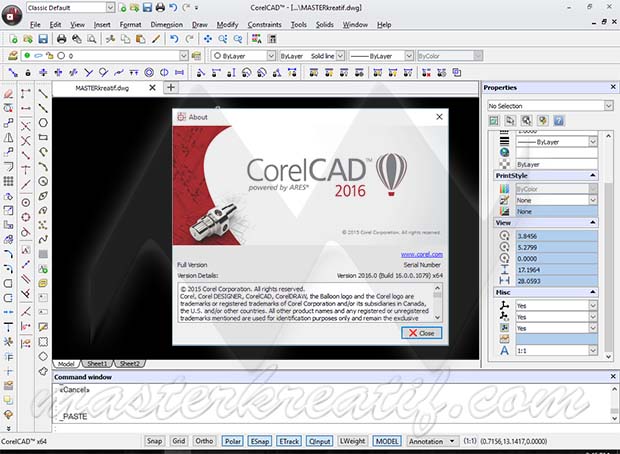Image resolution: width=620 pixels, height=454 pixels.
Task: Switch to the Sheet1 tab
Action: pyautogui.click(x=97, y=364)
